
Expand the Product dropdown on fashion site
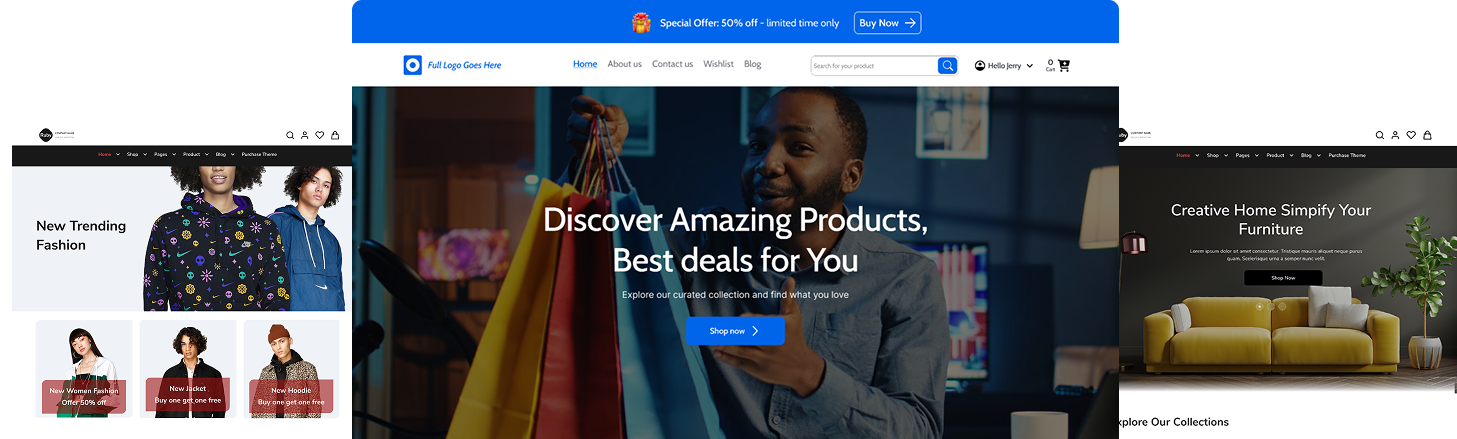(195, 154)
